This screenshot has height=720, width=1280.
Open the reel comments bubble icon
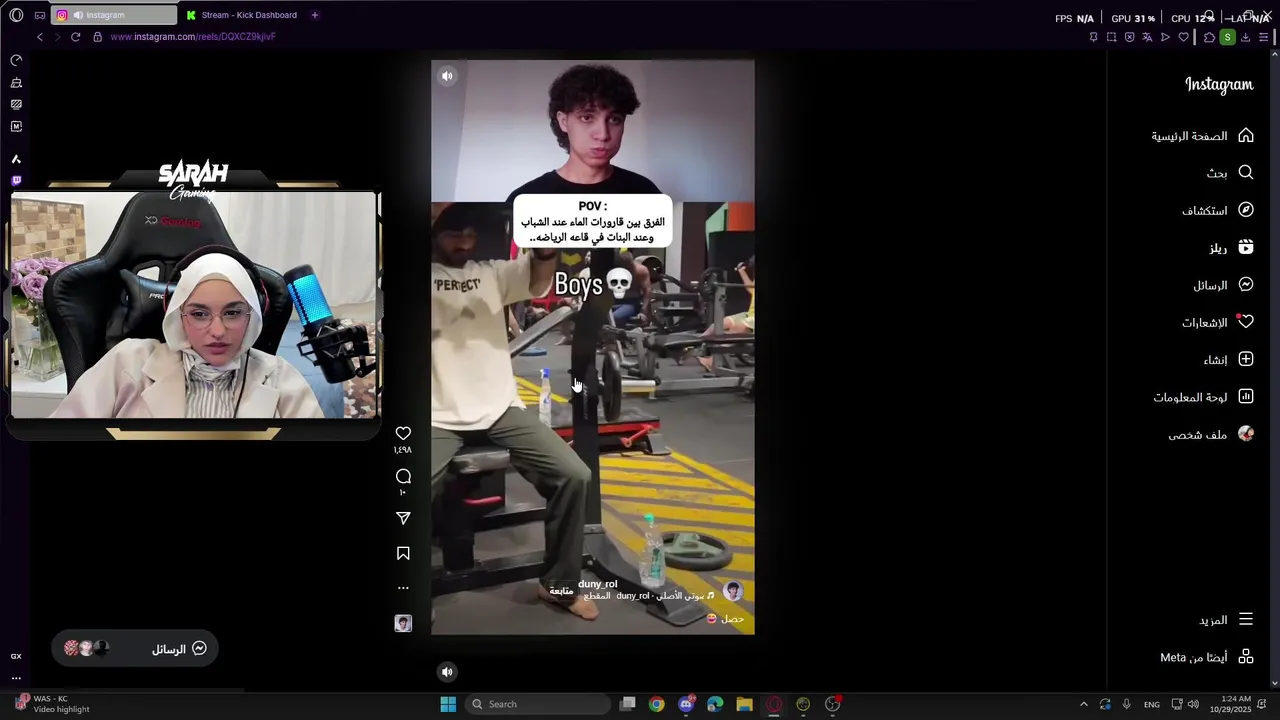pyautogui.click(x=403, y=476)
